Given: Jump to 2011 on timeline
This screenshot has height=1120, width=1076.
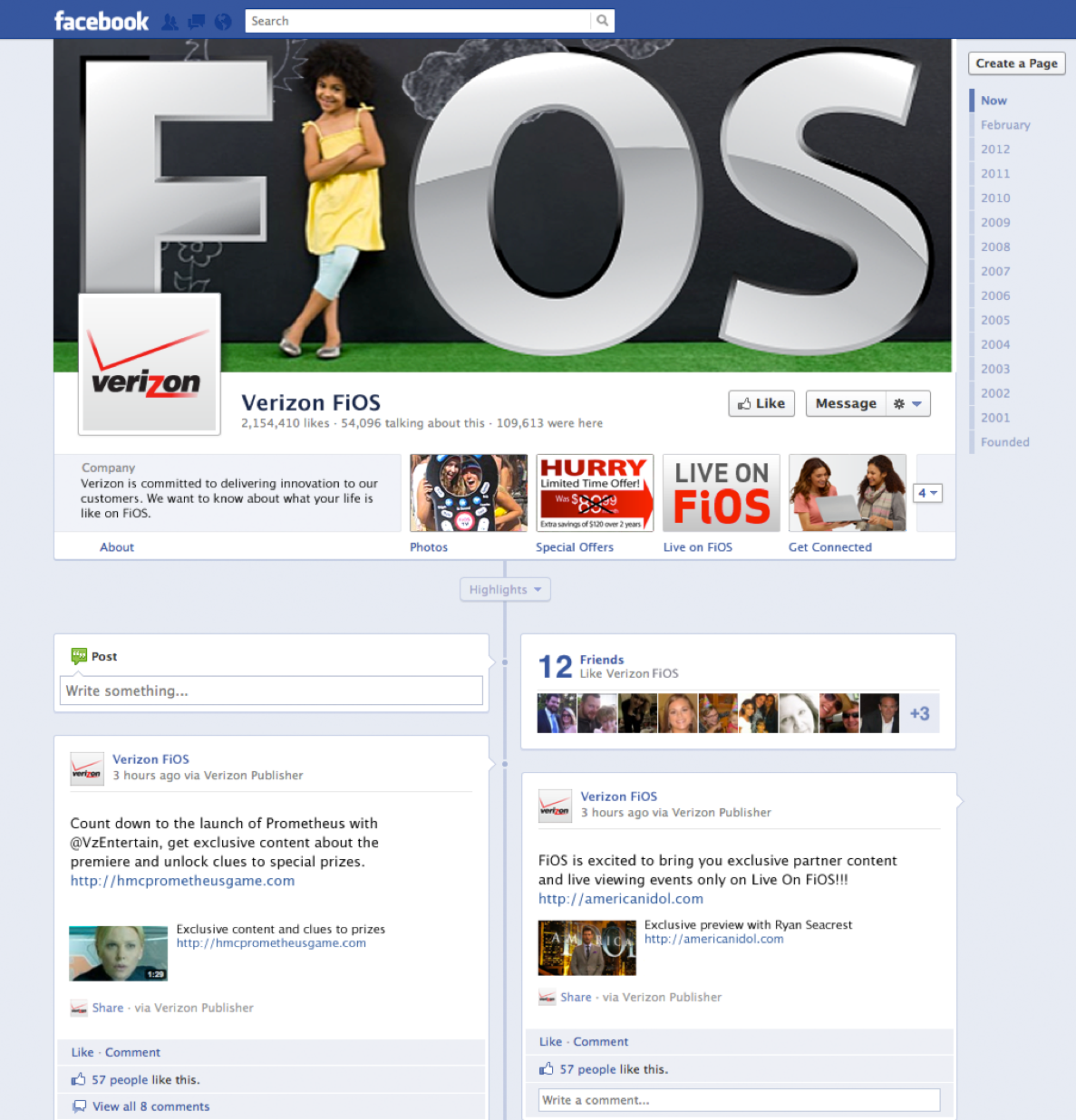Looking at the screenshot, I should click(995, 174).
